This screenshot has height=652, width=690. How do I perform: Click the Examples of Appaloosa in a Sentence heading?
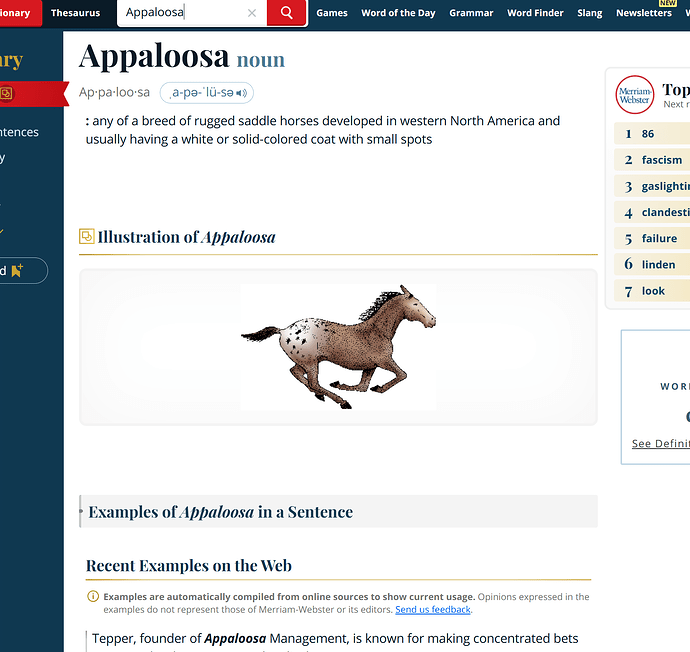point(220,512)
